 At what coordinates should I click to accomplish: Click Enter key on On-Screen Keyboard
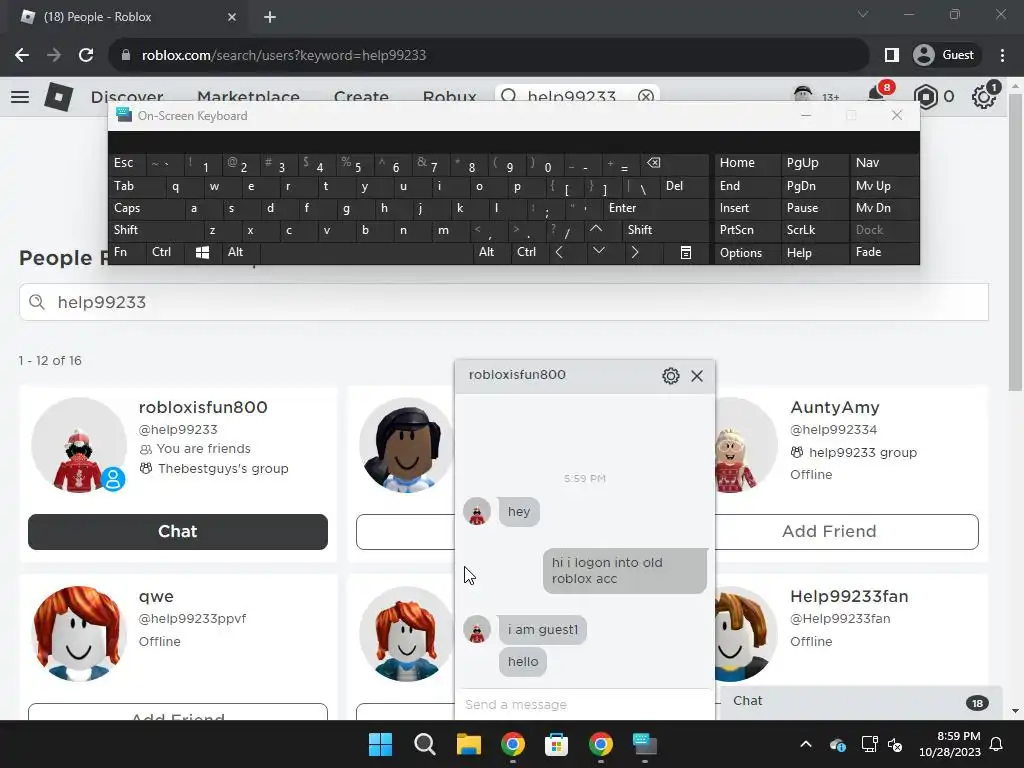(x=656, y=208)
